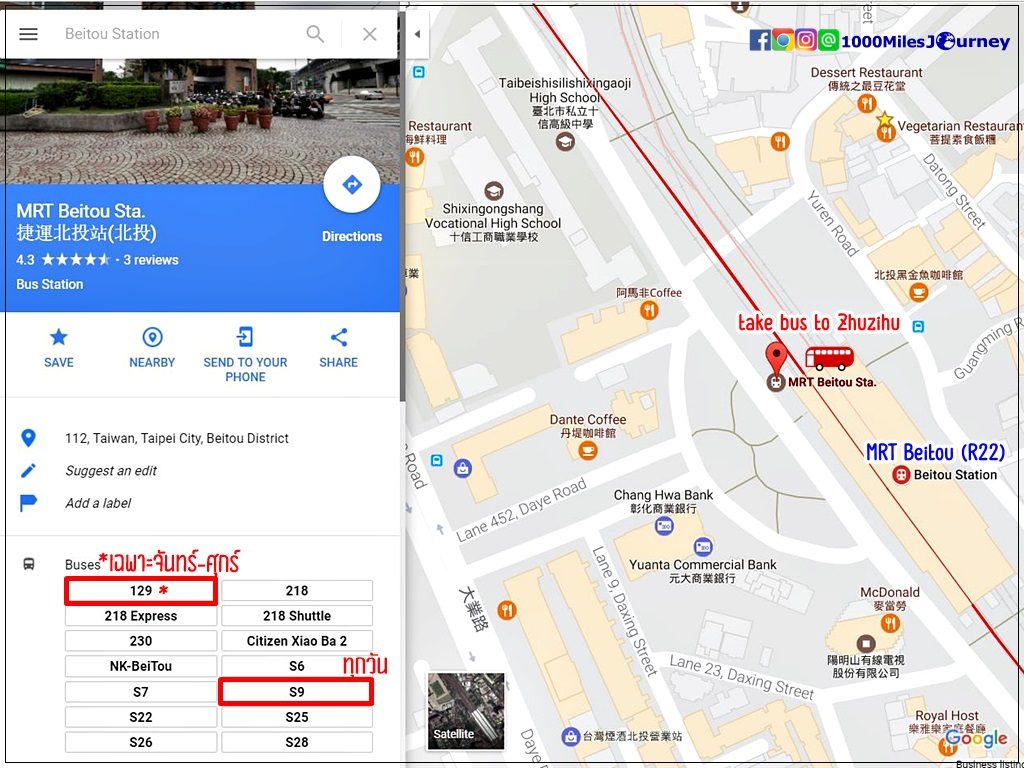
Task: Click the Facebook icon in header
Action: coord(760,40)
